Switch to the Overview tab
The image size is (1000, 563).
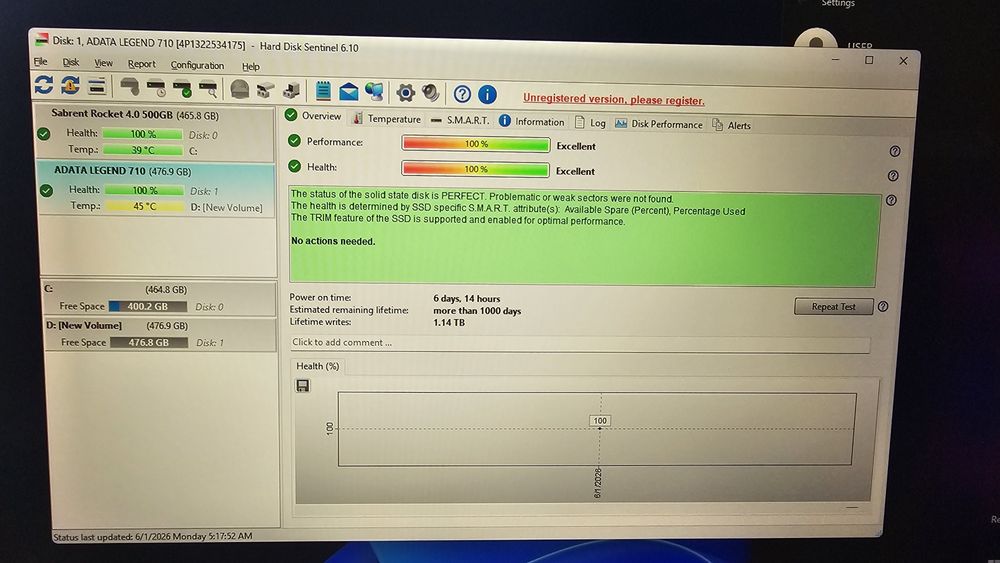[313, 115]
